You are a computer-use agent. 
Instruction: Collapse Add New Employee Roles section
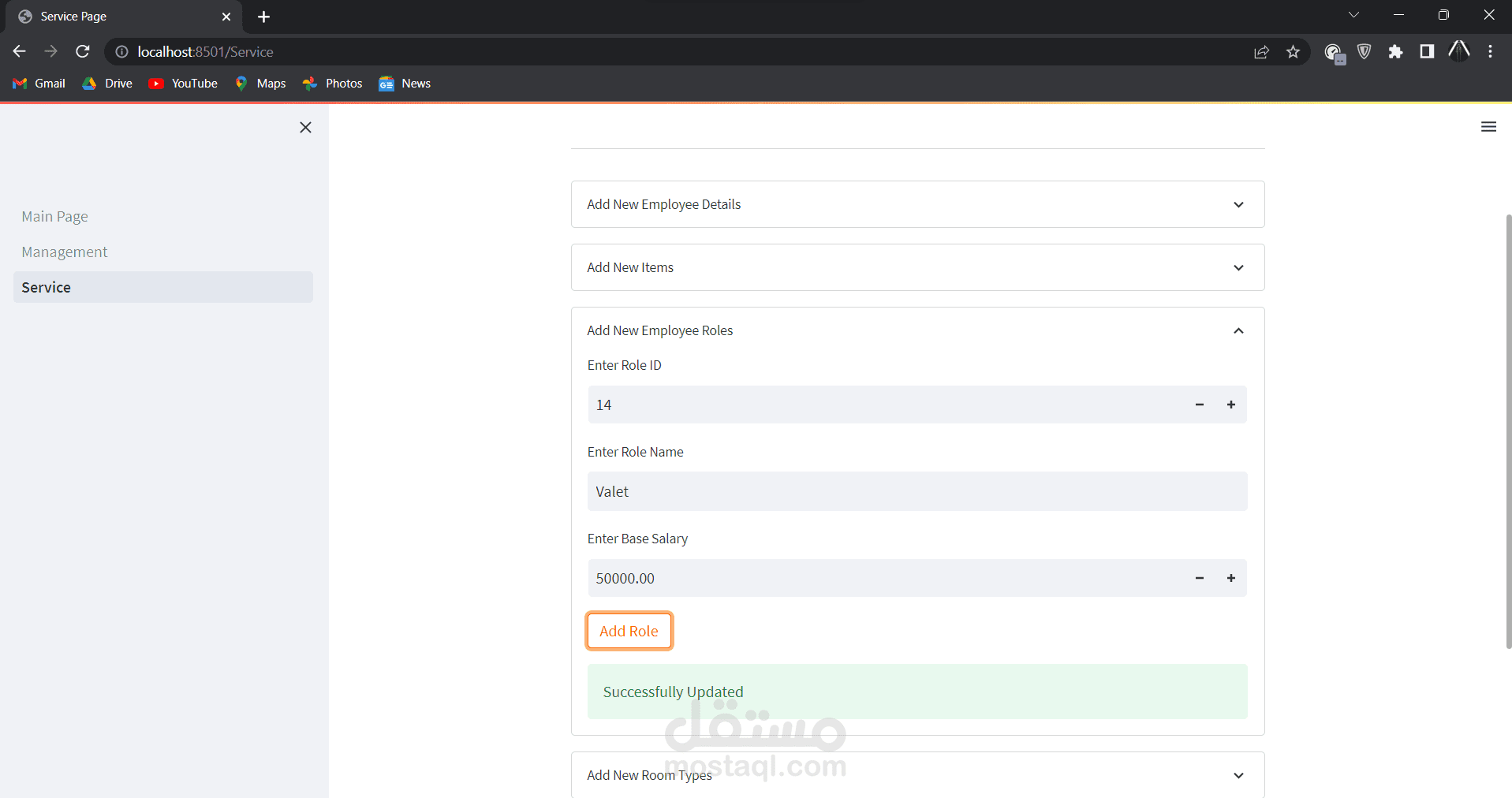tap(917, 330)
